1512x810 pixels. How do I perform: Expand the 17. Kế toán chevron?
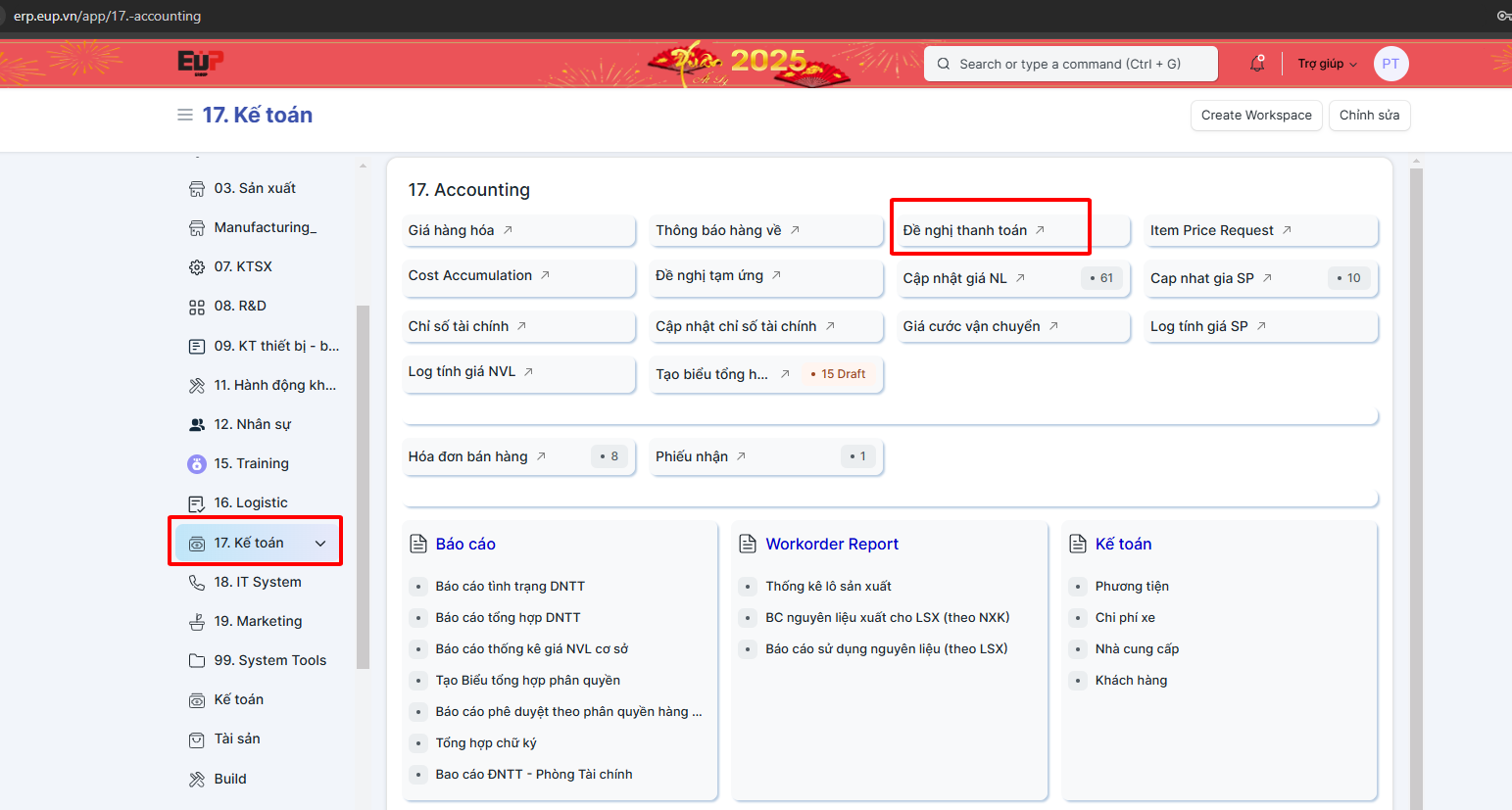click(320, 544)
